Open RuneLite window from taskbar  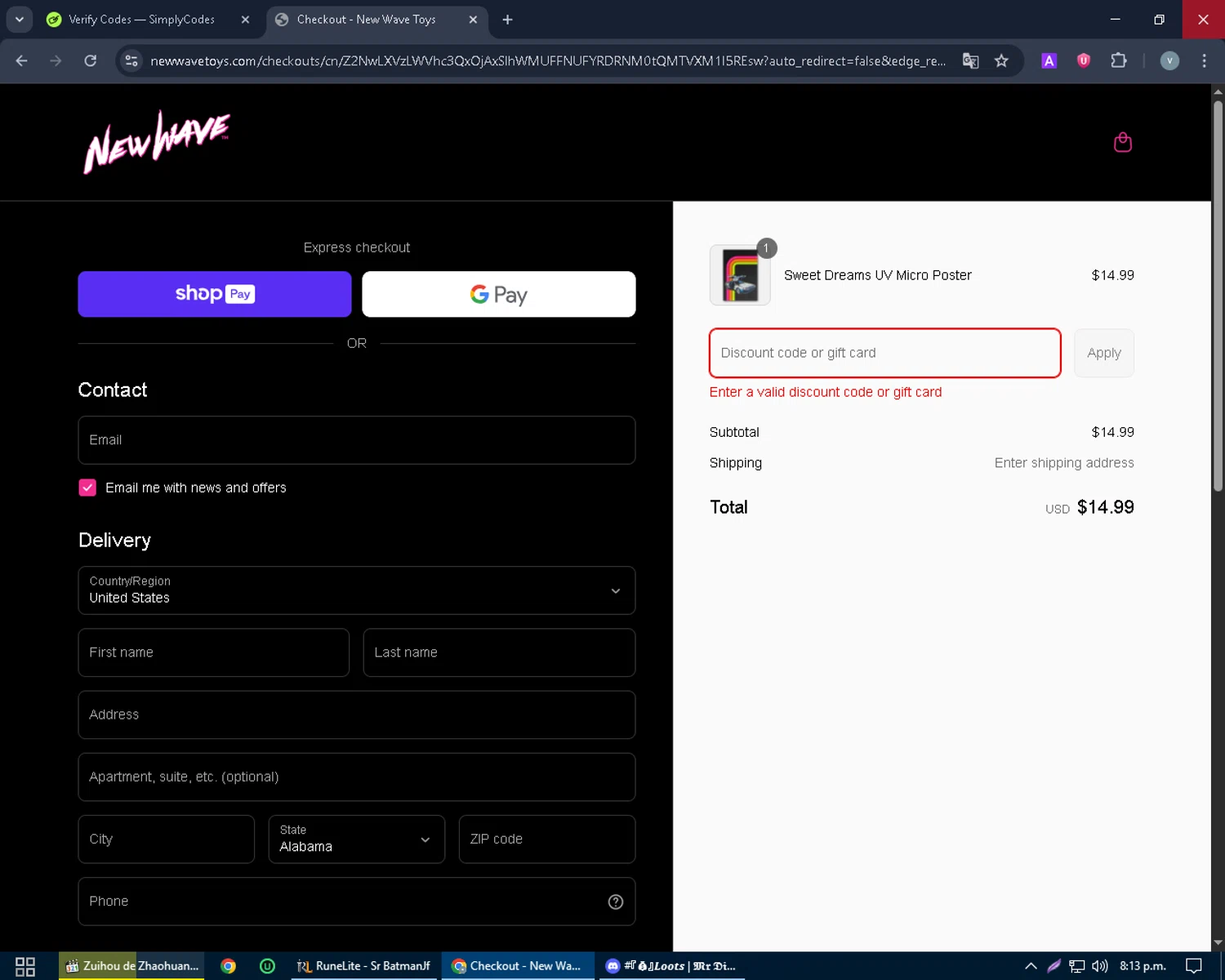(x=364, y=966)
